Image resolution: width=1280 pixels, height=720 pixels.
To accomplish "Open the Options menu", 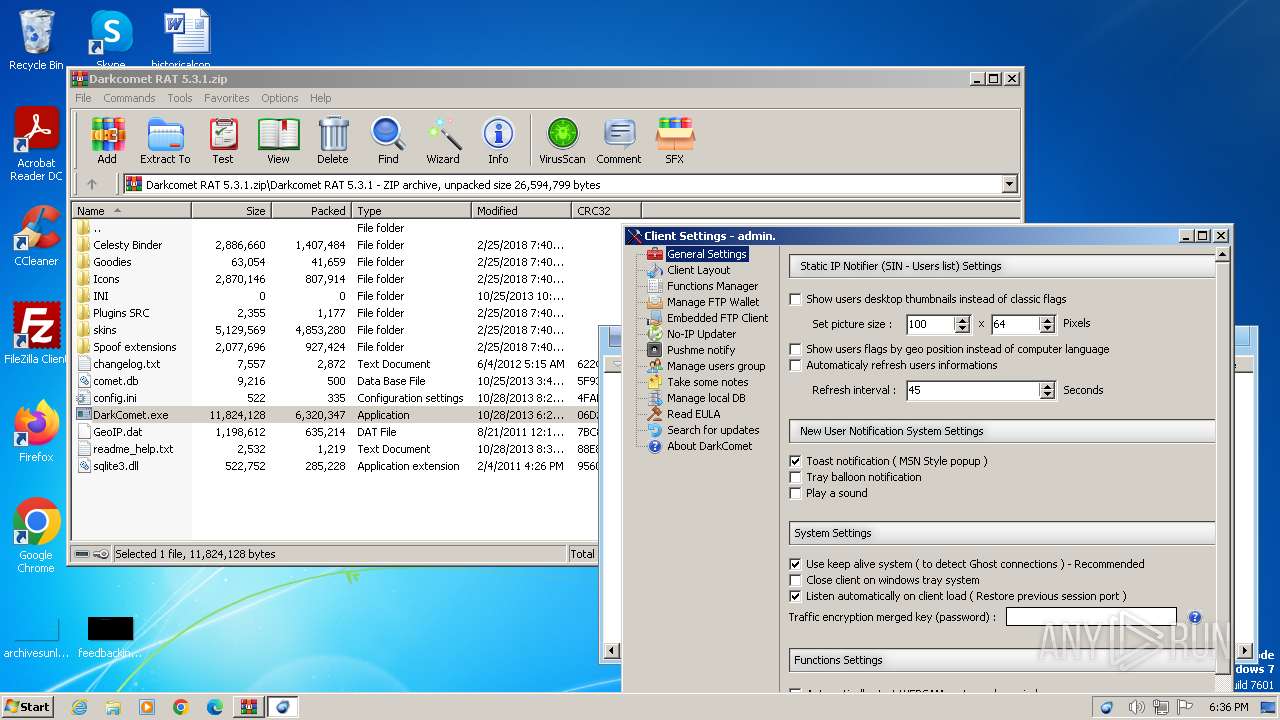I will (x=280, y=98).
